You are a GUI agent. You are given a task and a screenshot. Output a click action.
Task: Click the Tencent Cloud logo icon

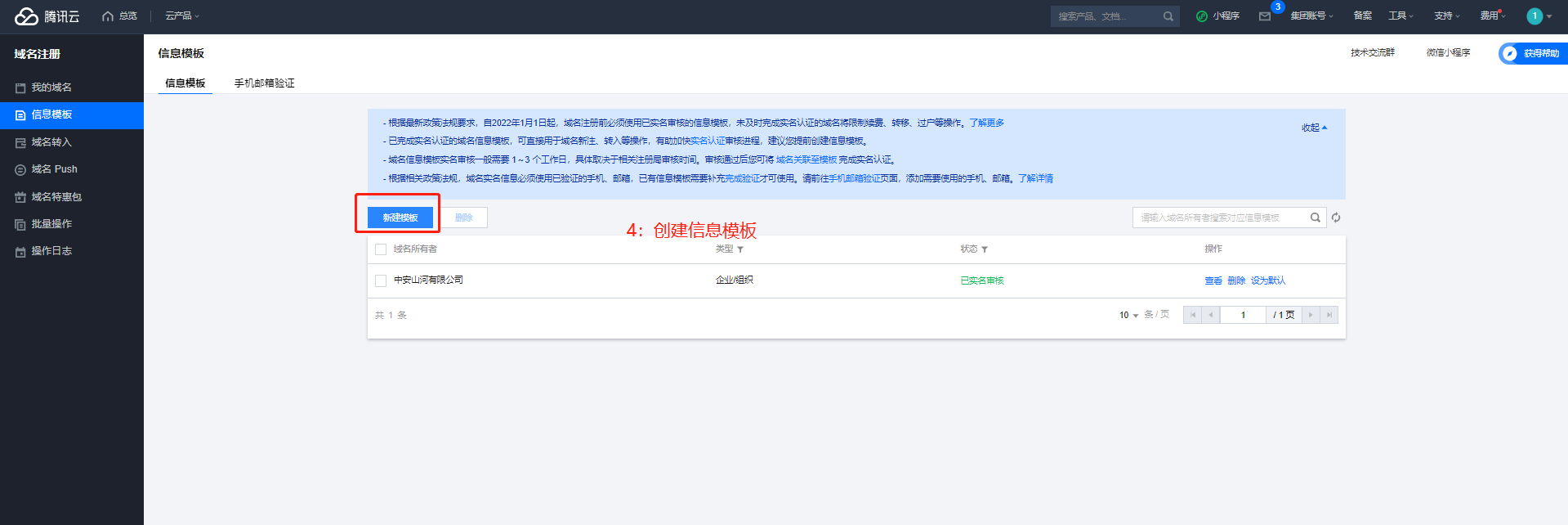(27, 16)
